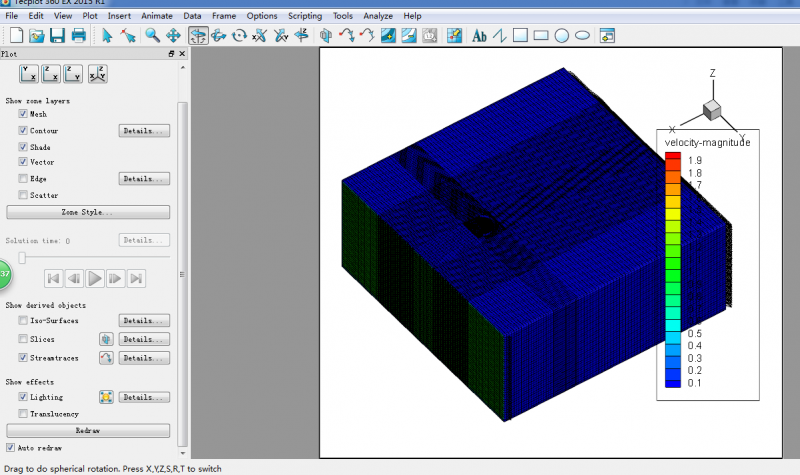Image resolution: width=800 pixels, height=475 pixels.
Task: Click the Open file folder icon
Action: point(37,36)
